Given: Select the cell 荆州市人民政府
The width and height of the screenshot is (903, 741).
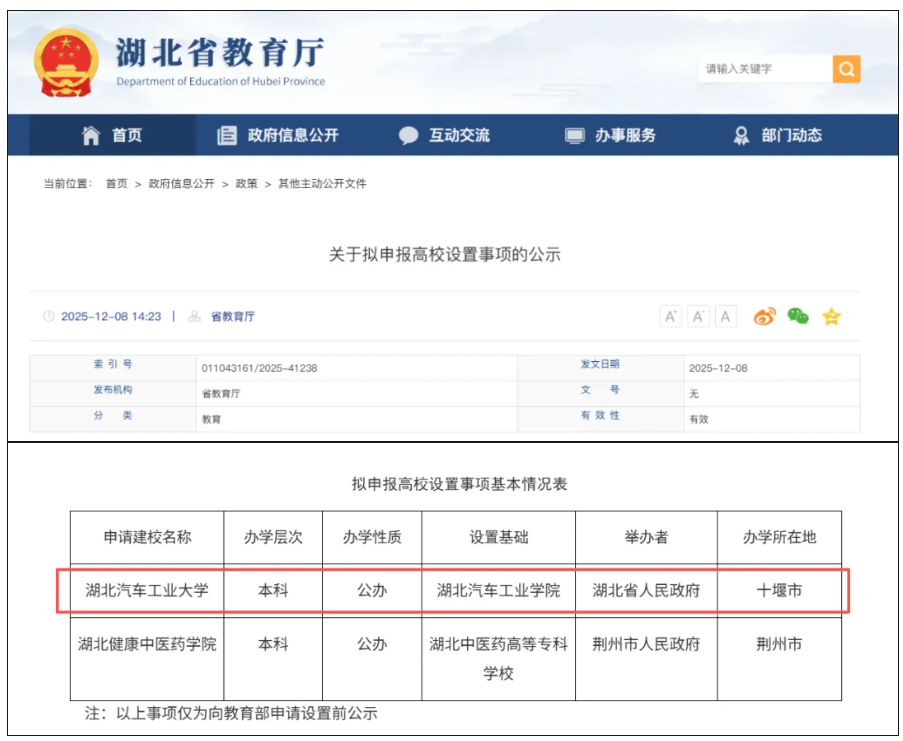Looking at the screenshot, I should [646, 659].
